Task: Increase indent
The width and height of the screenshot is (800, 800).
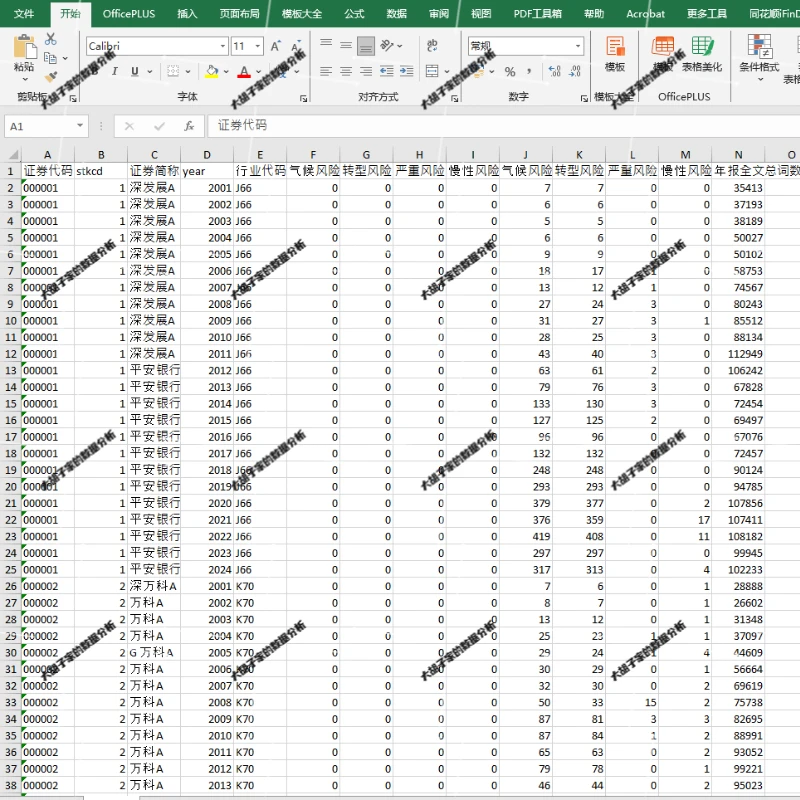Action: [407, 71]
